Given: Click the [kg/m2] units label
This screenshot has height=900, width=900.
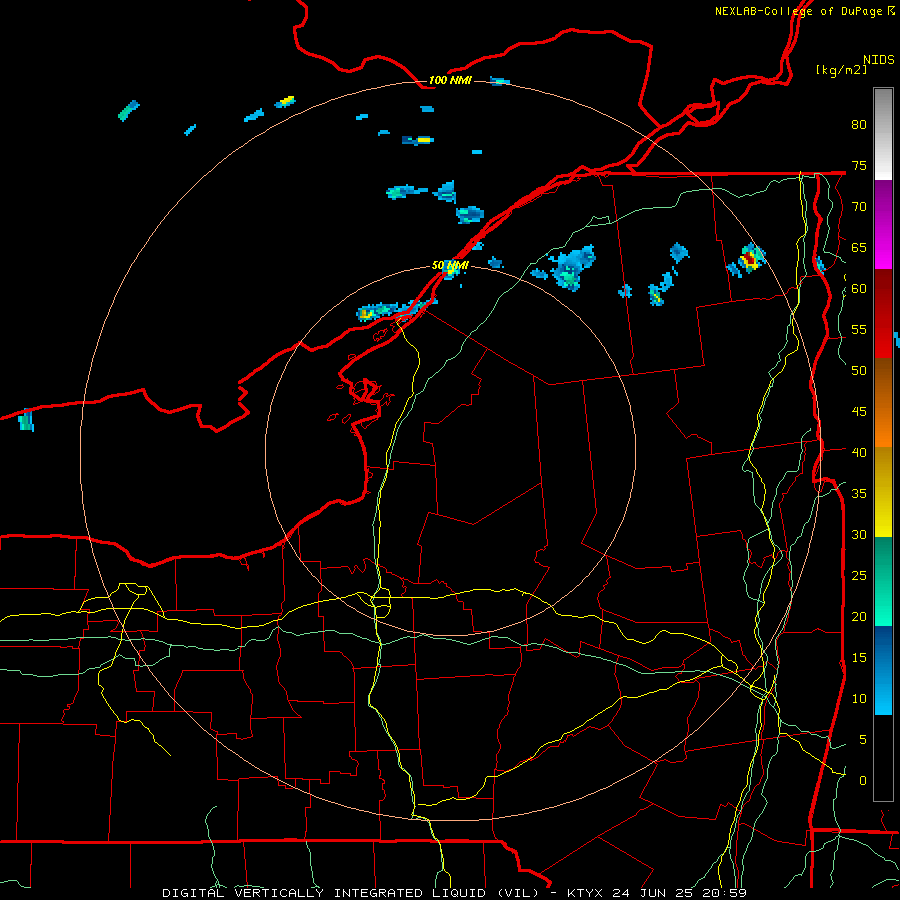Looking at the screenshot, I should 841,70.
